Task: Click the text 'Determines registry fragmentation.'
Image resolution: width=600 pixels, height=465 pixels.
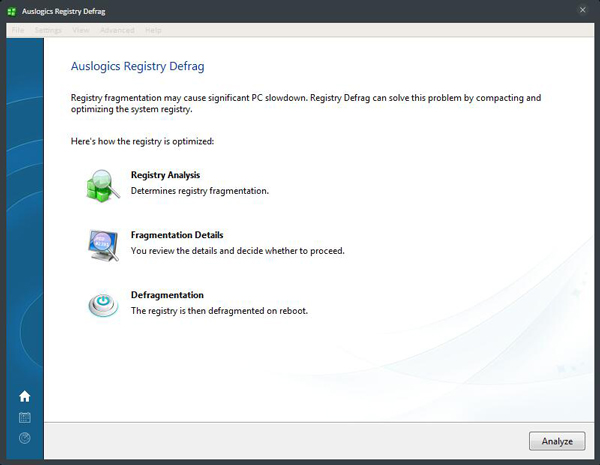Action: pyautogui.click(x=200, y=191)
